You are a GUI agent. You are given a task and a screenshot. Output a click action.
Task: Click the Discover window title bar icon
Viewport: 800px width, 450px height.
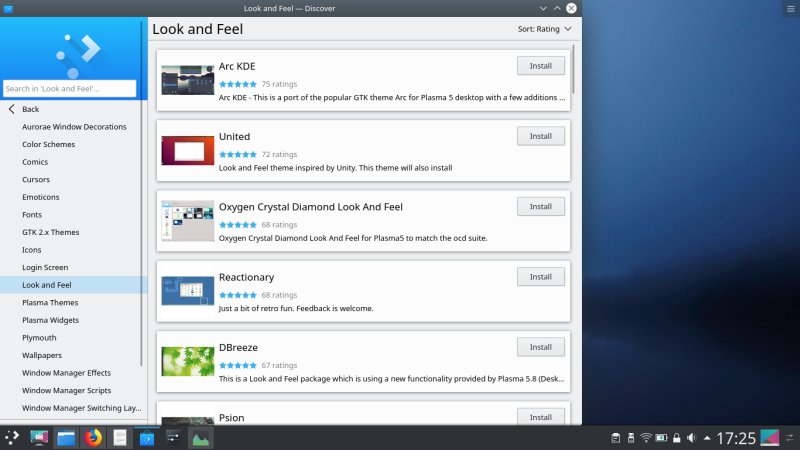[x=8, y=8]
